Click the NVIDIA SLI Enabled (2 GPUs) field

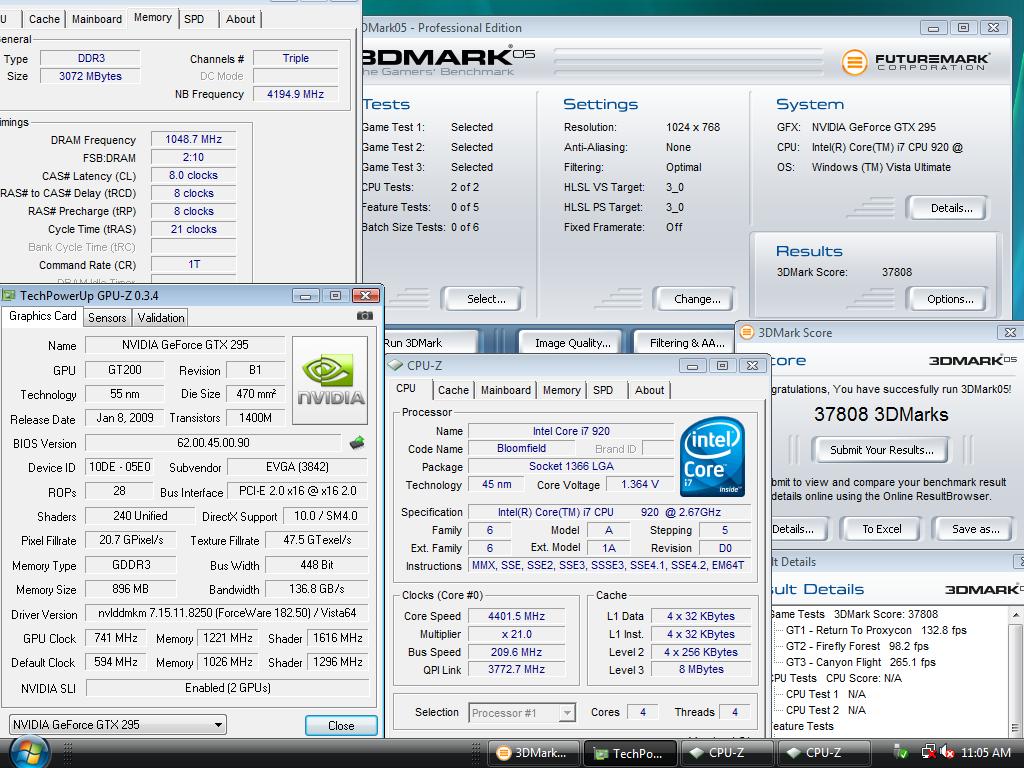227,688
